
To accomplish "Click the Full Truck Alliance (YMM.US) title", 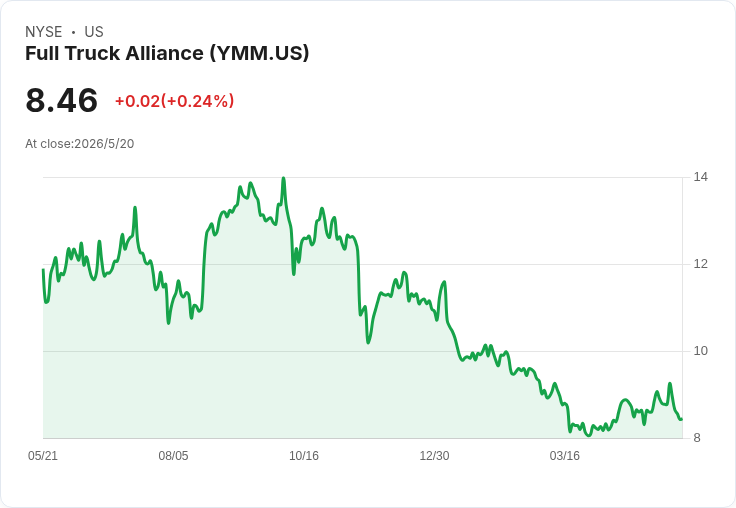I will (167, 54).
